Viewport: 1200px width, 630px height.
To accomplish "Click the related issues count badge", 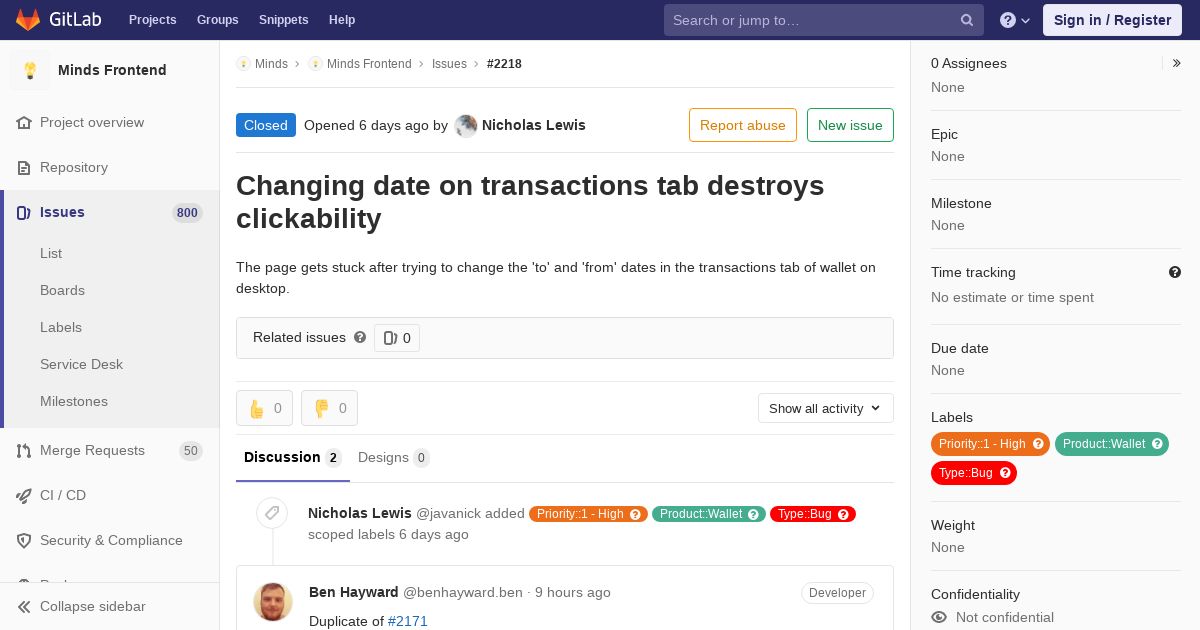I will tap(397, 338).
